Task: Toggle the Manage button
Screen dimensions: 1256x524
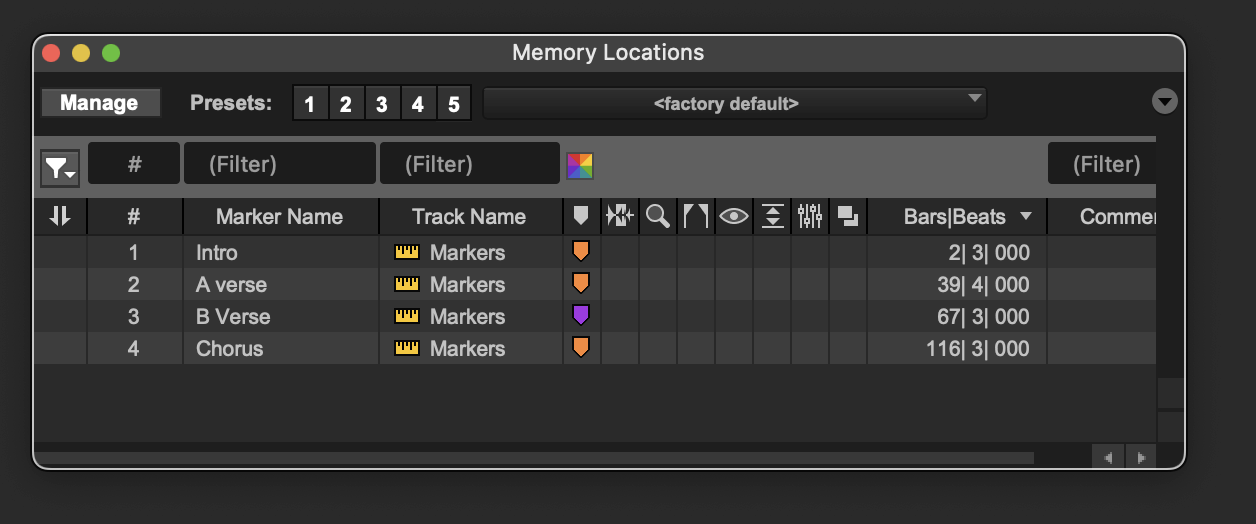Action: (x=100, y=103)
